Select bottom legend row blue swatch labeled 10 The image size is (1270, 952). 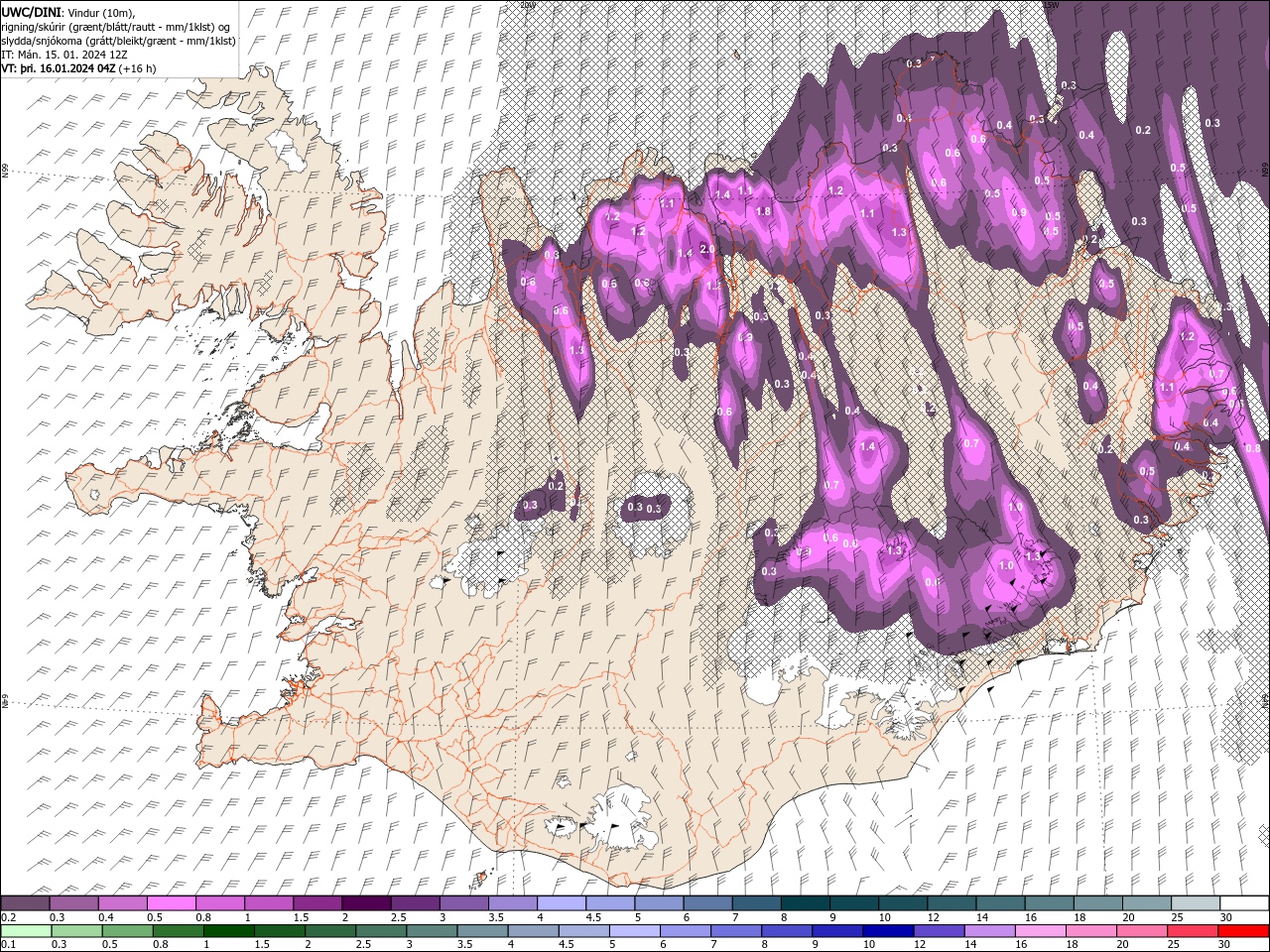tap(887, 931)
